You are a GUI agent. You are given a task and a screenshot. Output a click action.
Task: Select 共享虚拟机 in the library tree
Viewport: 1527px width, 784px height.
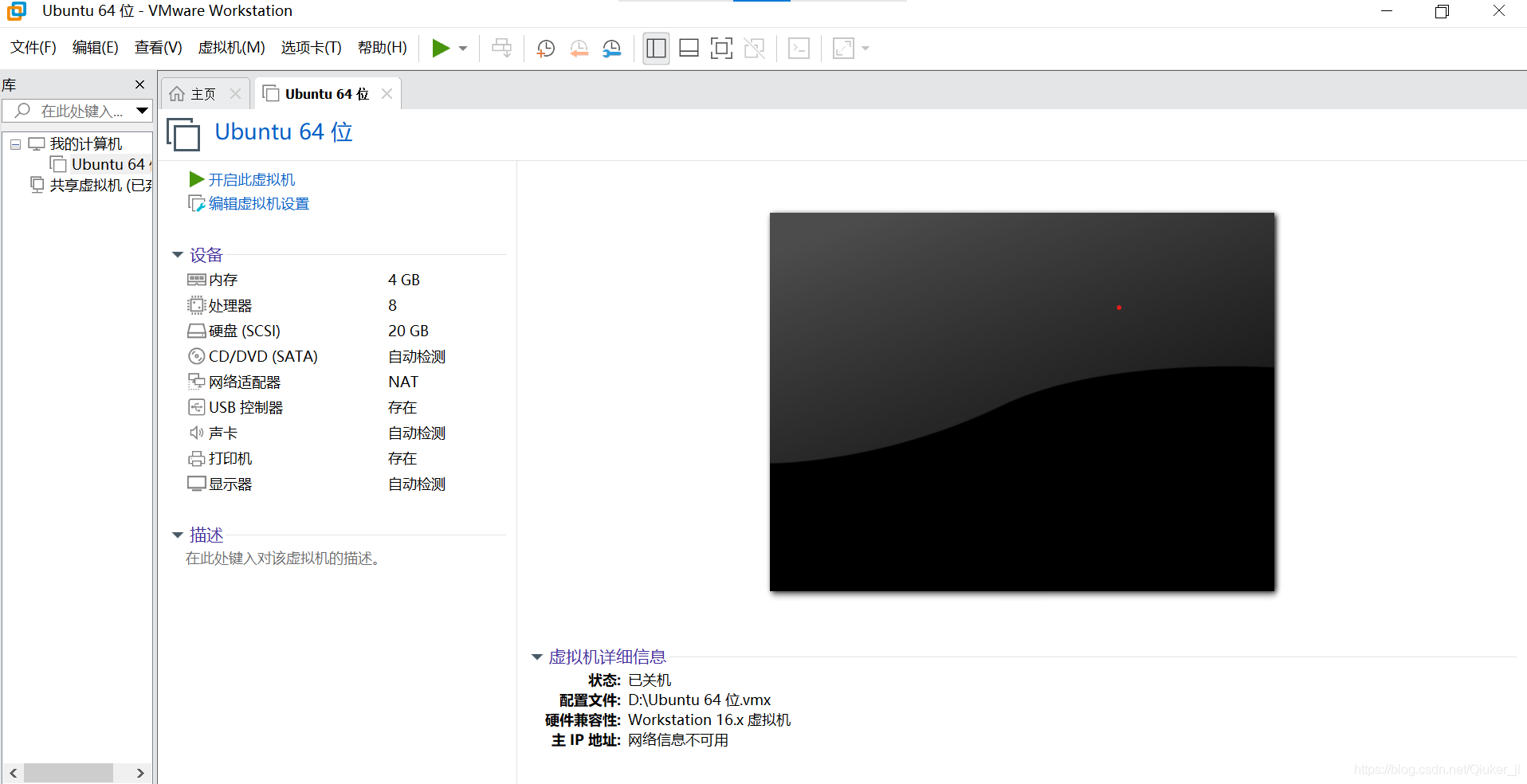pyautogui.click(x=100, y=185)
